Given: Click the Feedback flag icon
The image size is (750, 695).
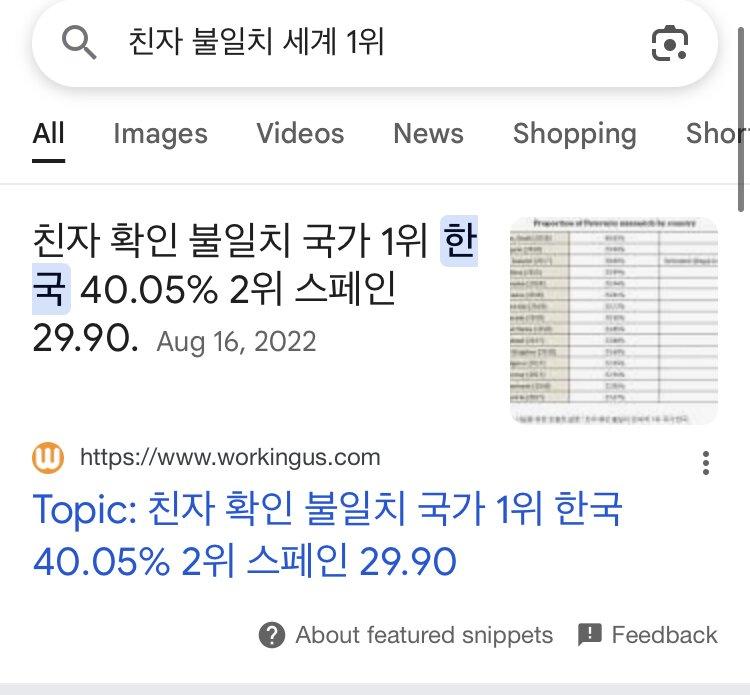Looking at the screenshot, I should [x=590, y=635].
